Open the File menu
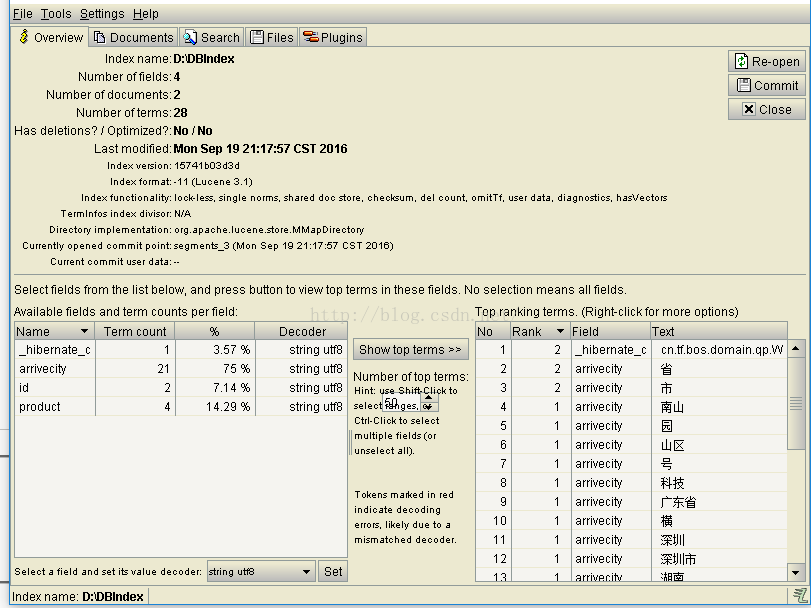811x608 pixels. click(23, 14)
